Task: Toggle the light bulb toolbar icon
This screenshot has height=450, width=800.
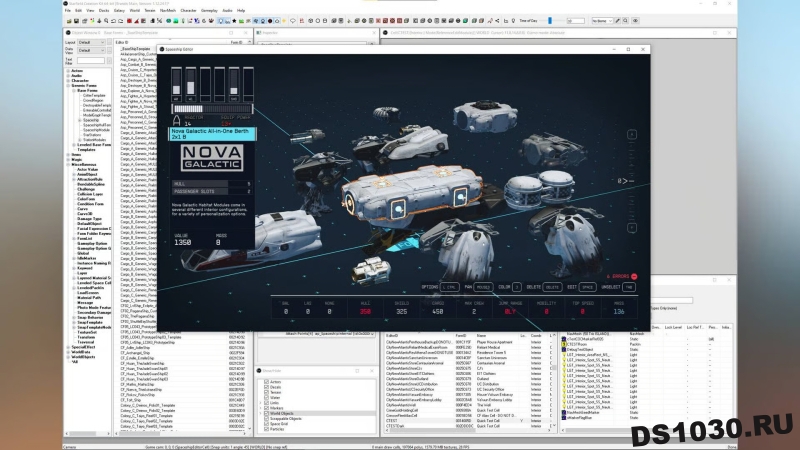Action: pos(221,21)
